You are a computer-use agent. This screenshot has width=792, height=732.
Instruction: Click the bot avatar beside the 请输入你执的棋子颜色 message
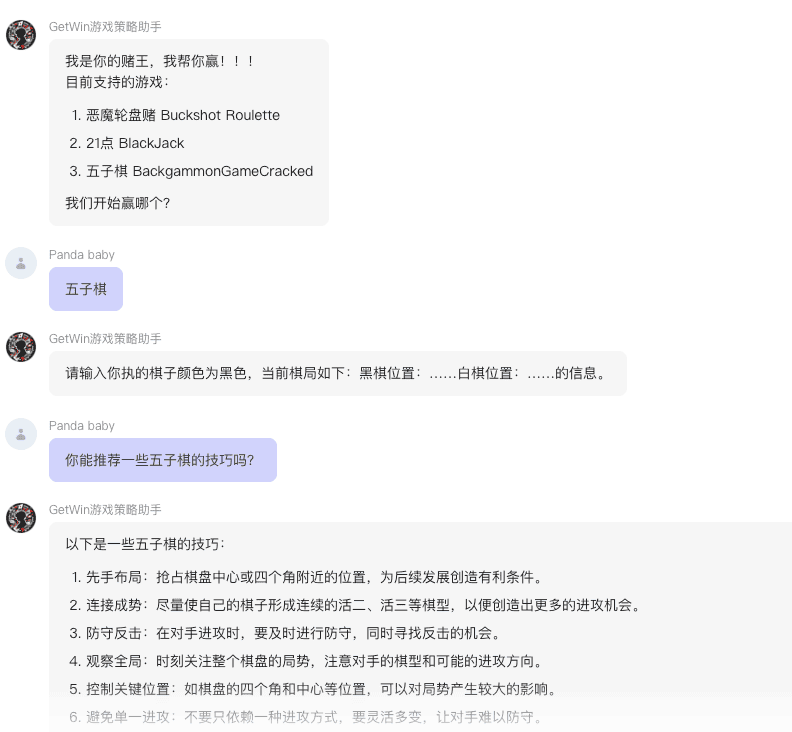[21, 347]
